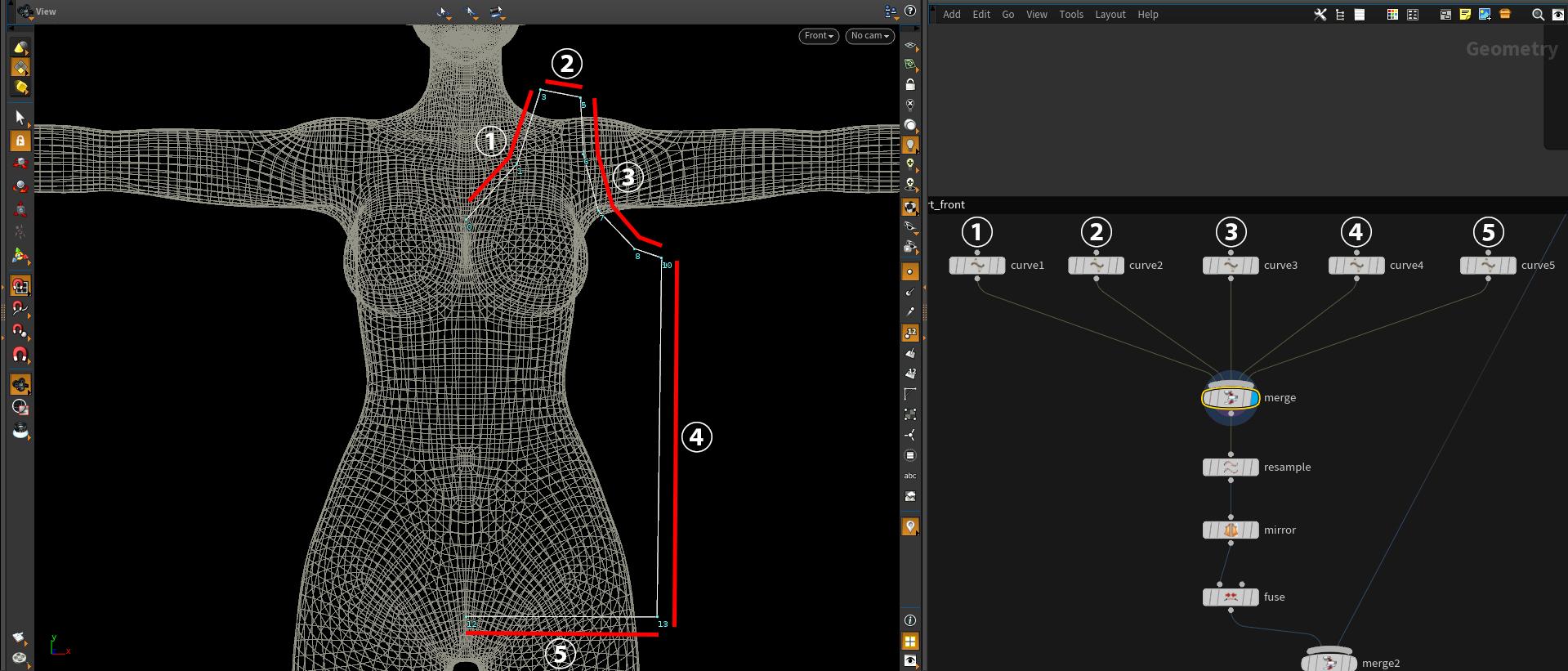Click the bottom film-reel flipbook icon
This screenshot has height=671, width=1568.
[20, 658]
